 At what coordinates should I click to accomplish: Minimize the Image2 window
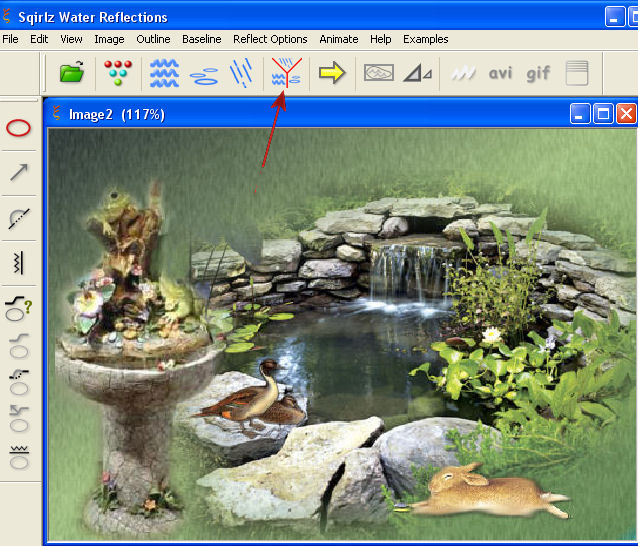(x=580, y=114)
